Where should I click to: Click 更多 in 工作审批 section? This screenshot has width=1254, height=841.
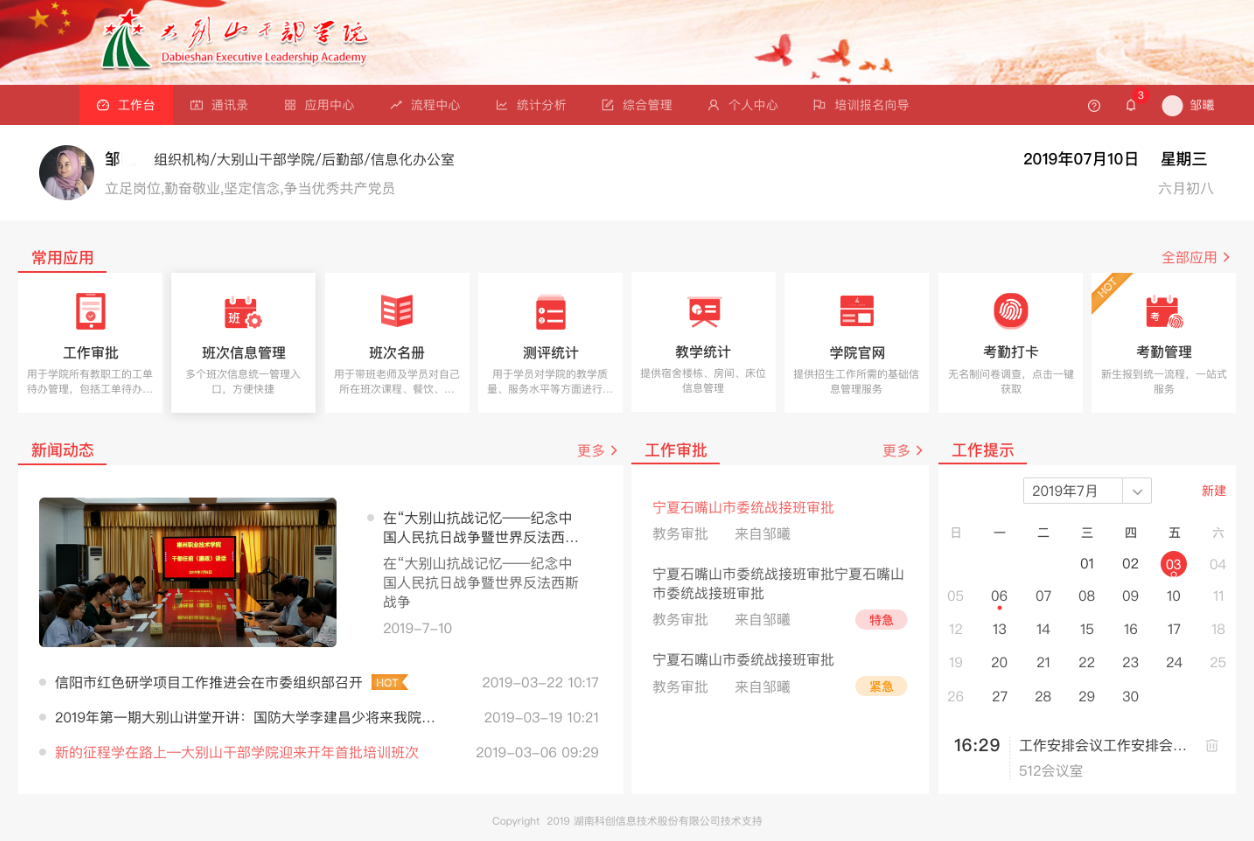point(902,451)
